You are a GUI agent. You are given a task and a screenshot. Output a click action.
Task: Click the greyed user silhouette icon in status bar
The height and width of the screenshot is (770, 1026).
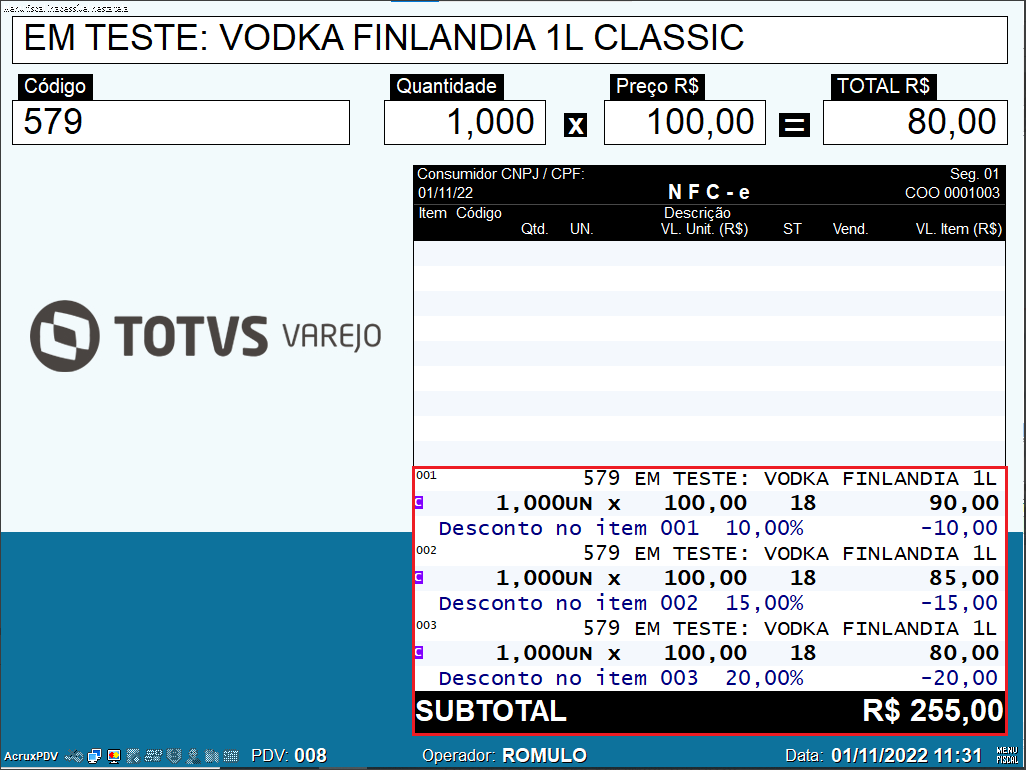[x=193, y=756]
